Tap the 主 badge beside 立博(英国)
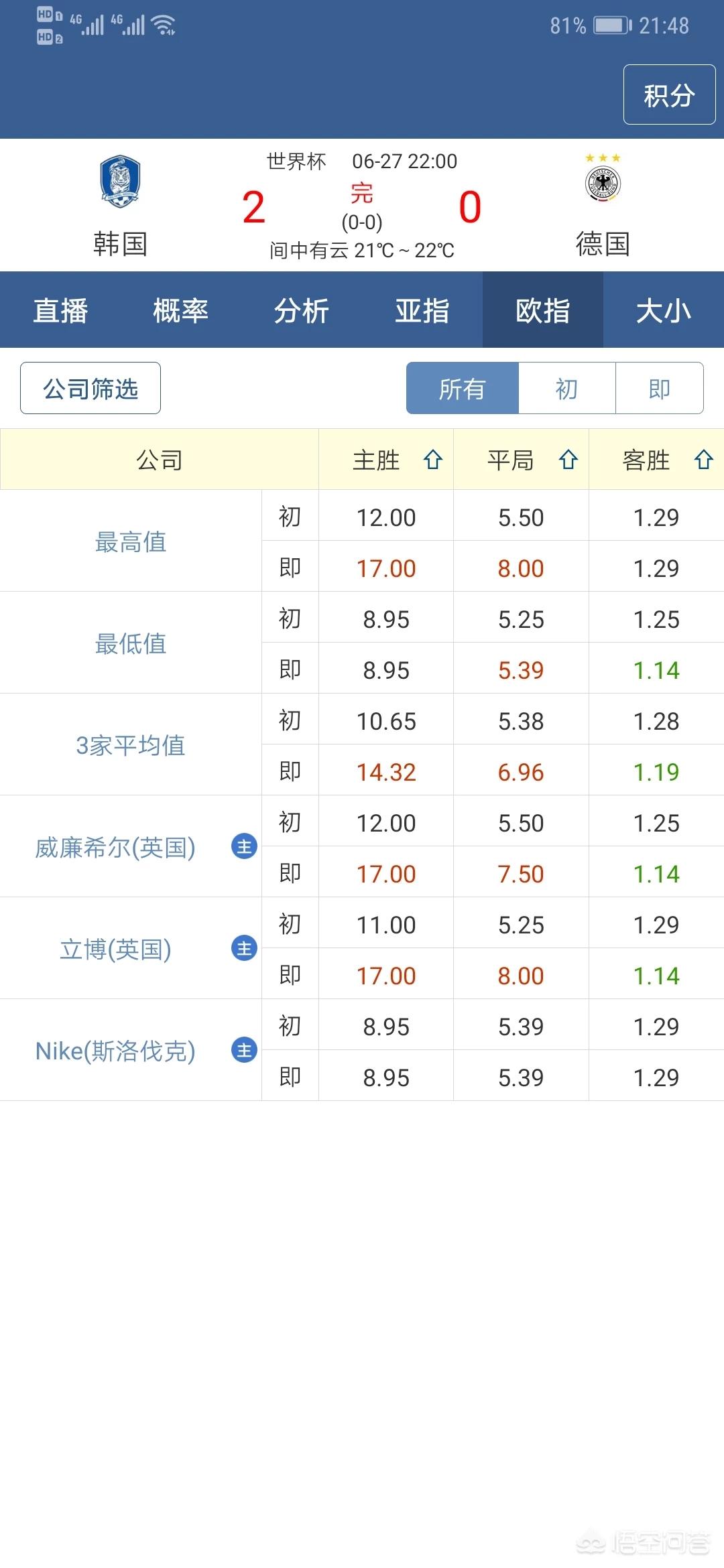The height and width of the screenshot is (1568, 724). [244, 948]
